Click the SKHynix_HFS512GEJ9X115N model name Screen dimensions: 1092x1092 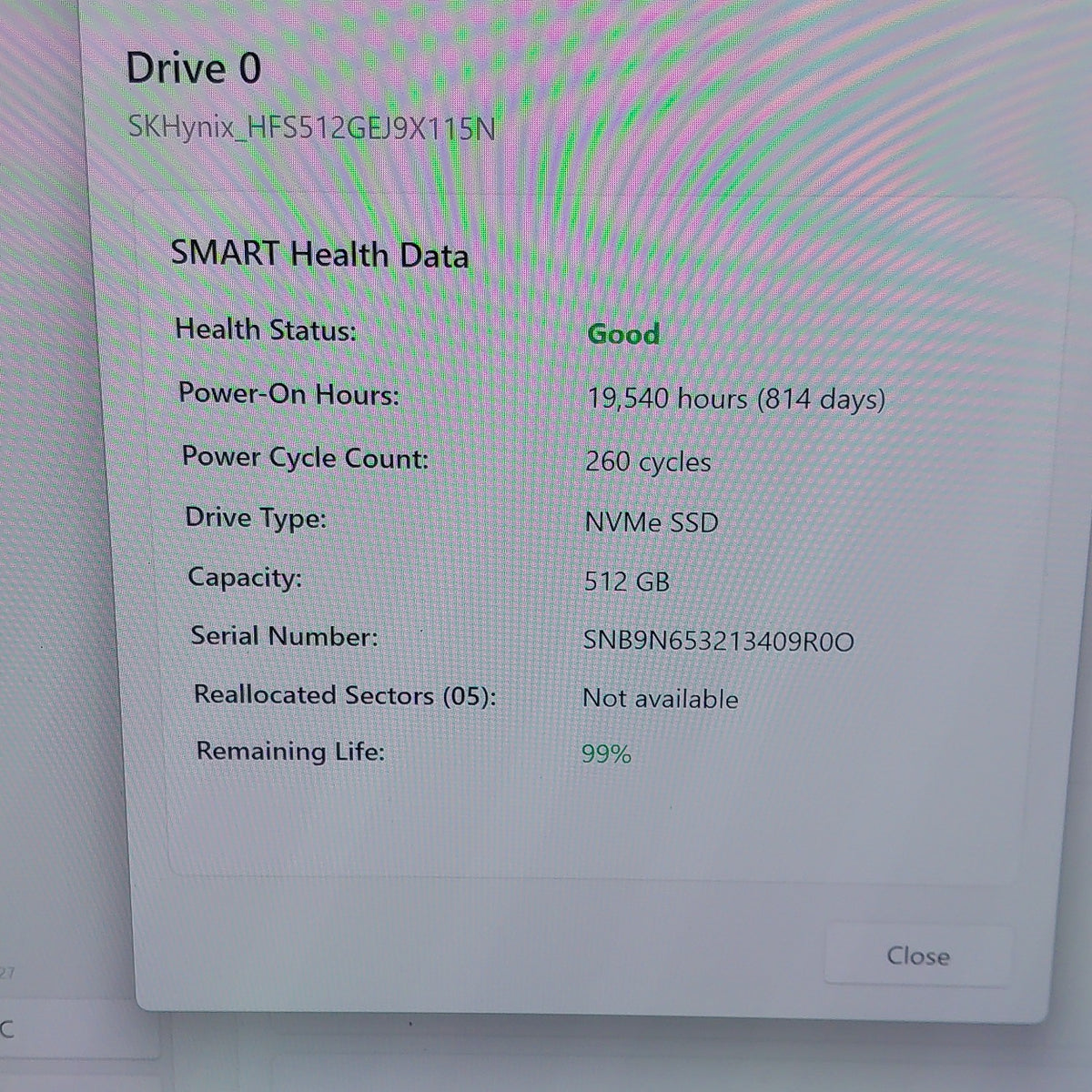click(x=311, y=128)
